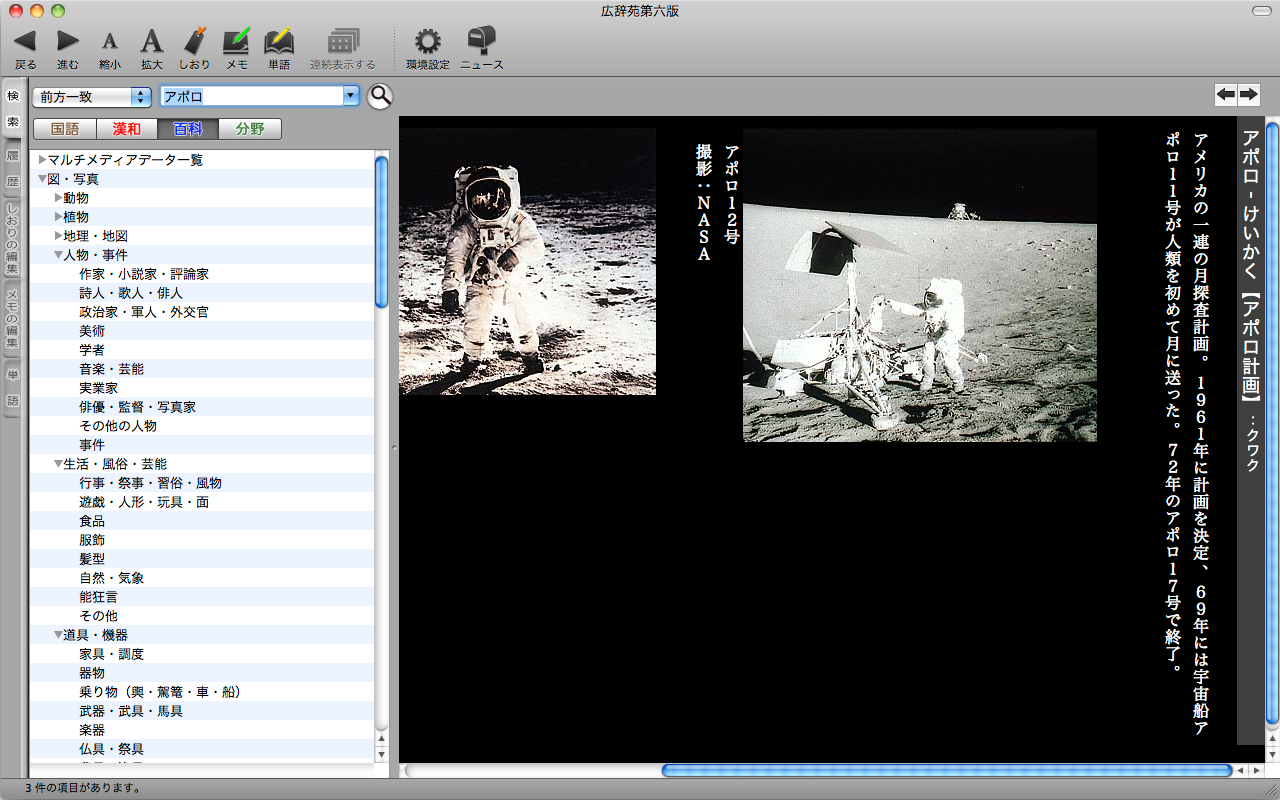
Task: Switch to the 国語 tab
Action: (65, 129)
